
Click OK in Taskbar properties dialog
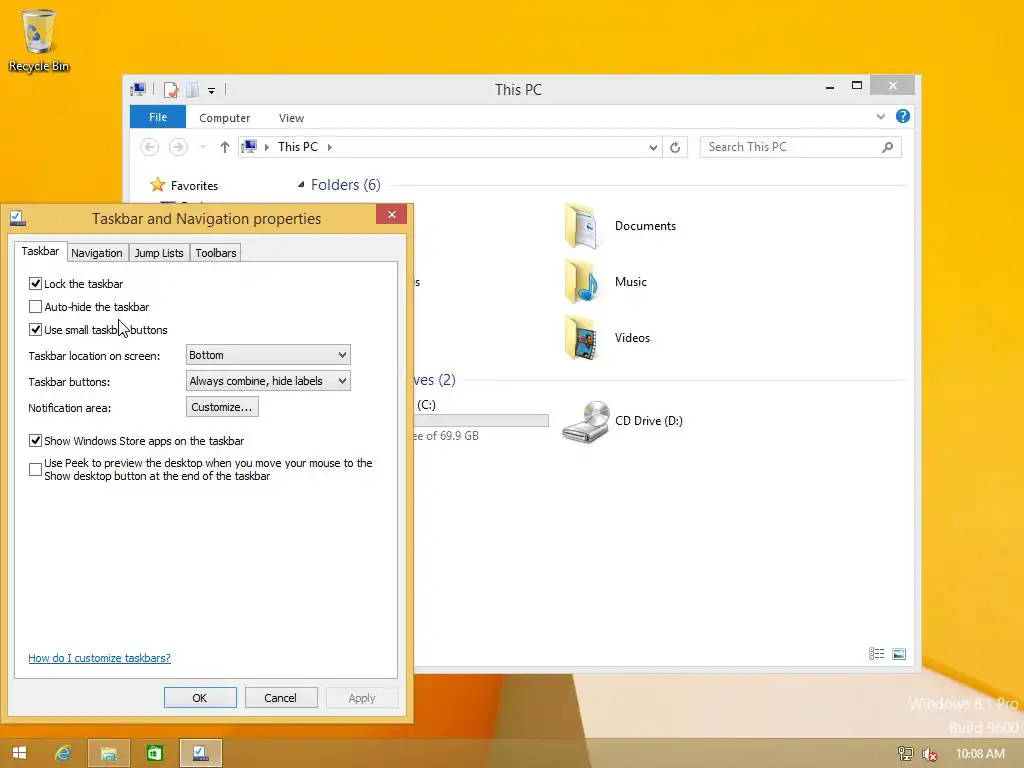(200, 697)
